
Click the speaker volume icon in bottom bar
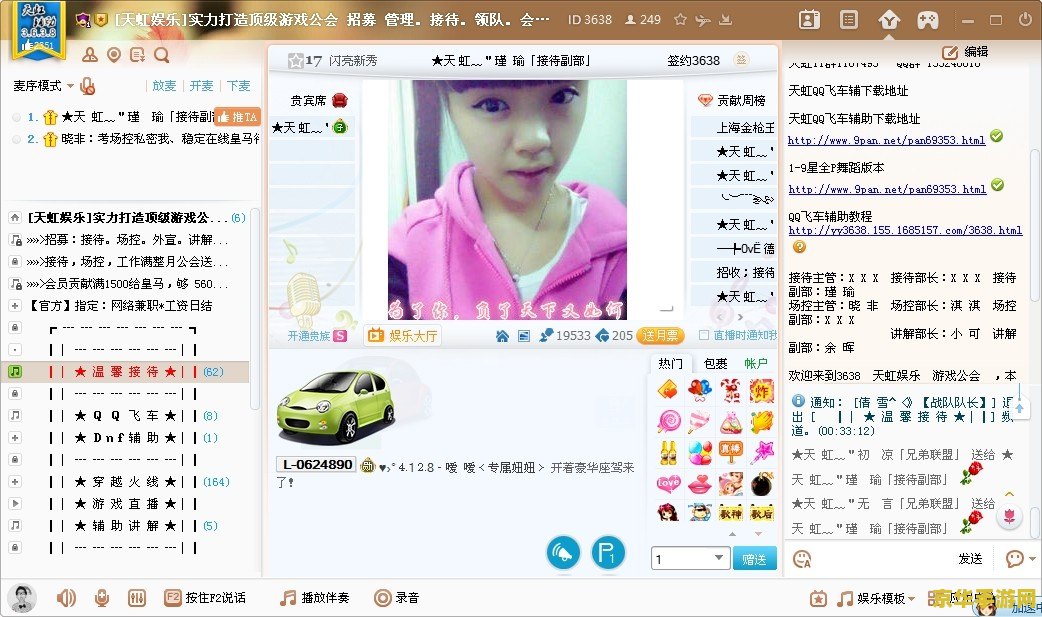[66, 598]
